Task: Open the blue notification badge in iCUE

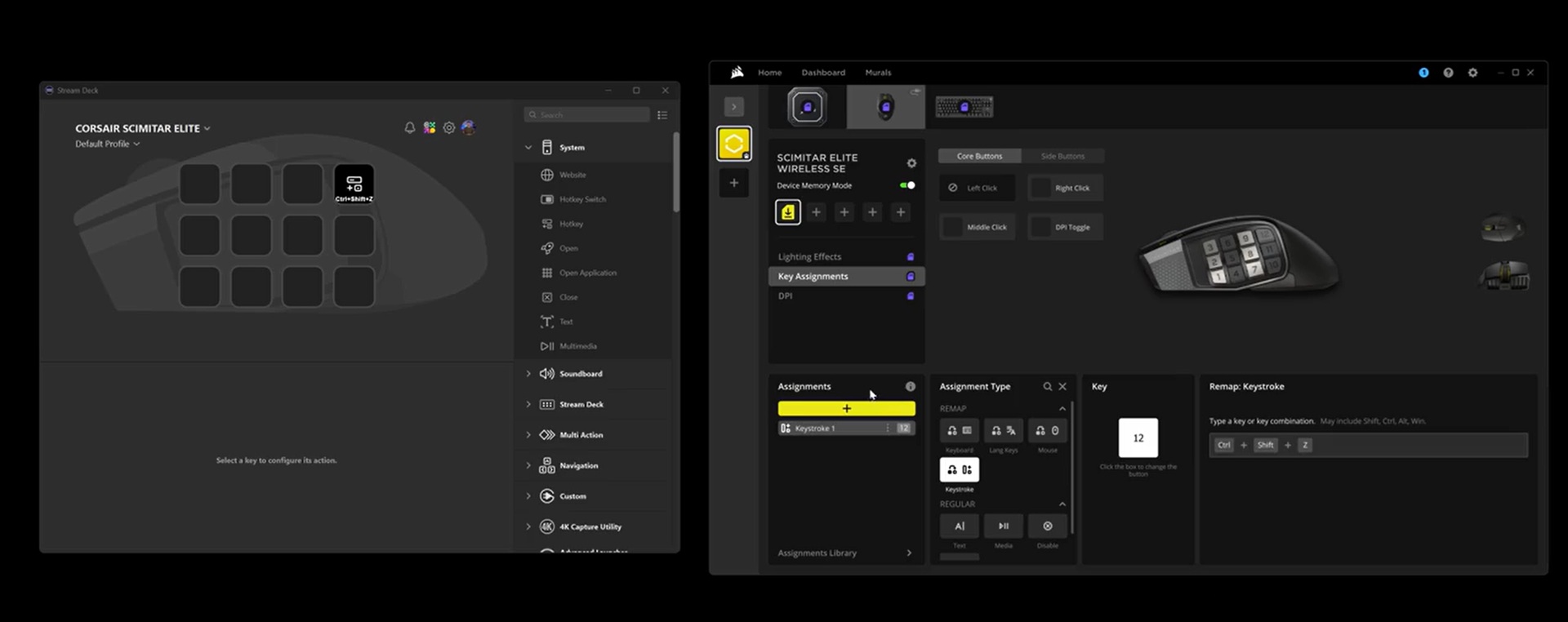Action: 1423,73
